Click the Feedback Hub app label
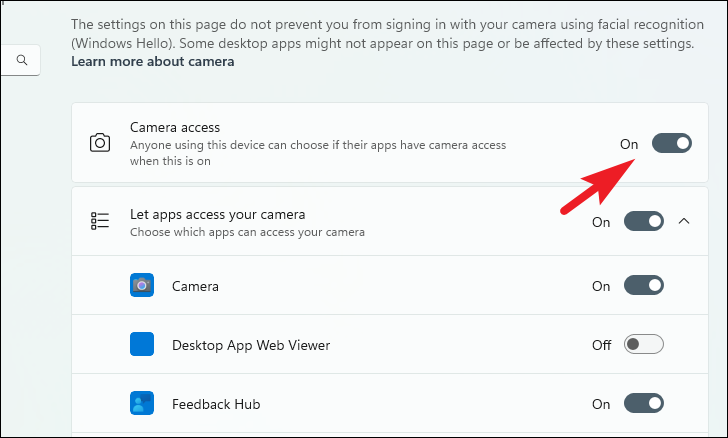728x438 pixels. pyautogui.click(x=216, y=404)
